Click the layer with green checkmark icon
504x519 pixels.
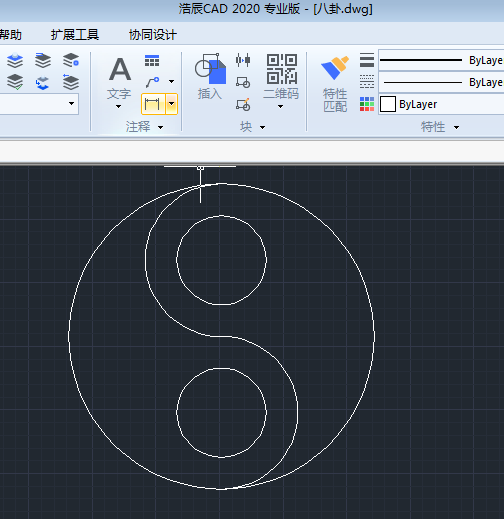15,82
